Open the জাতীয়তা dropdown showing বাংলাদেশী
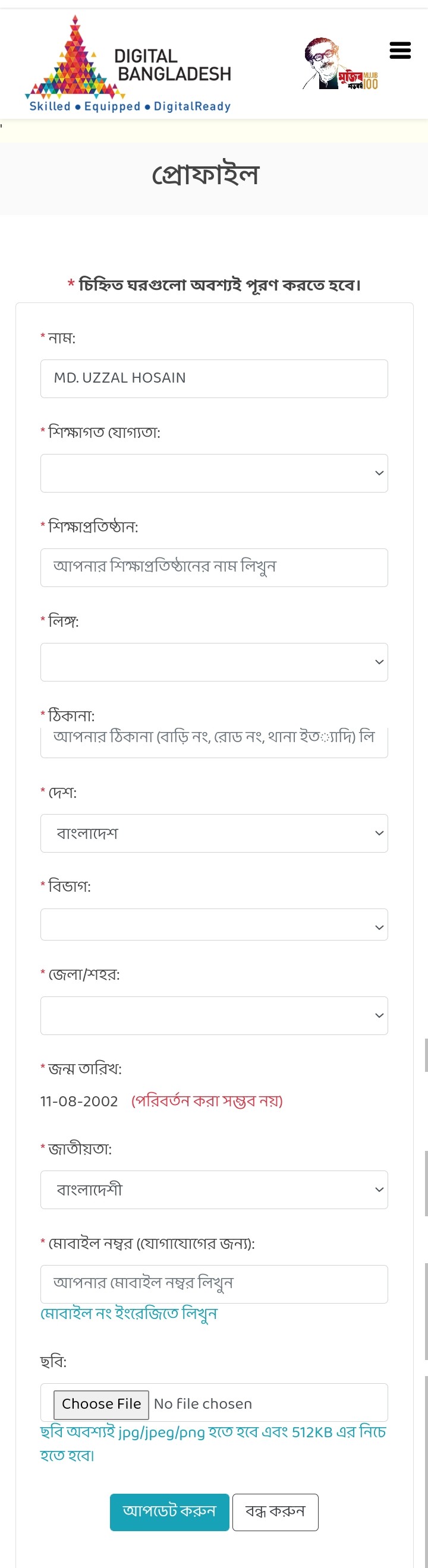Screen dimensions: 428x1568 click(213, 1190)
